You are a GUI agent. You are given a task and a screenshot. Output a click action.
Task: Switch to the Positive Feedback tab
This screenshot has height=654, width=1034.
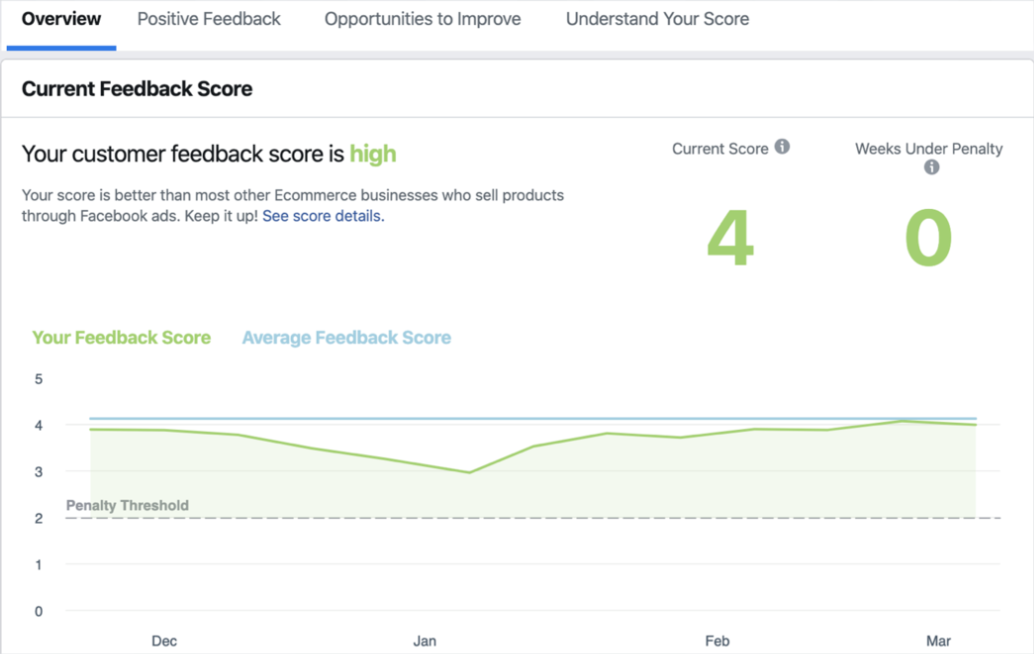[x=209, y=19]
